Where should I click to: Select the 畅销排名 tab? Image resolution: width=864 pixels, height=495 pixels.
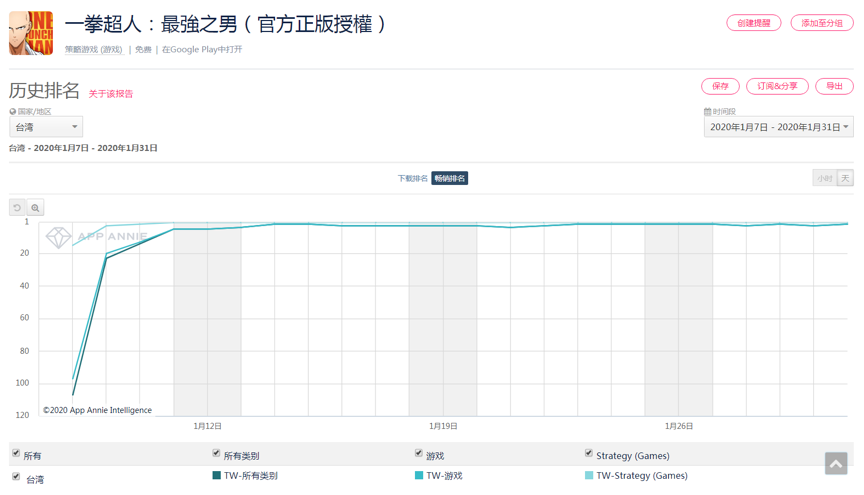tap(450, 179)
